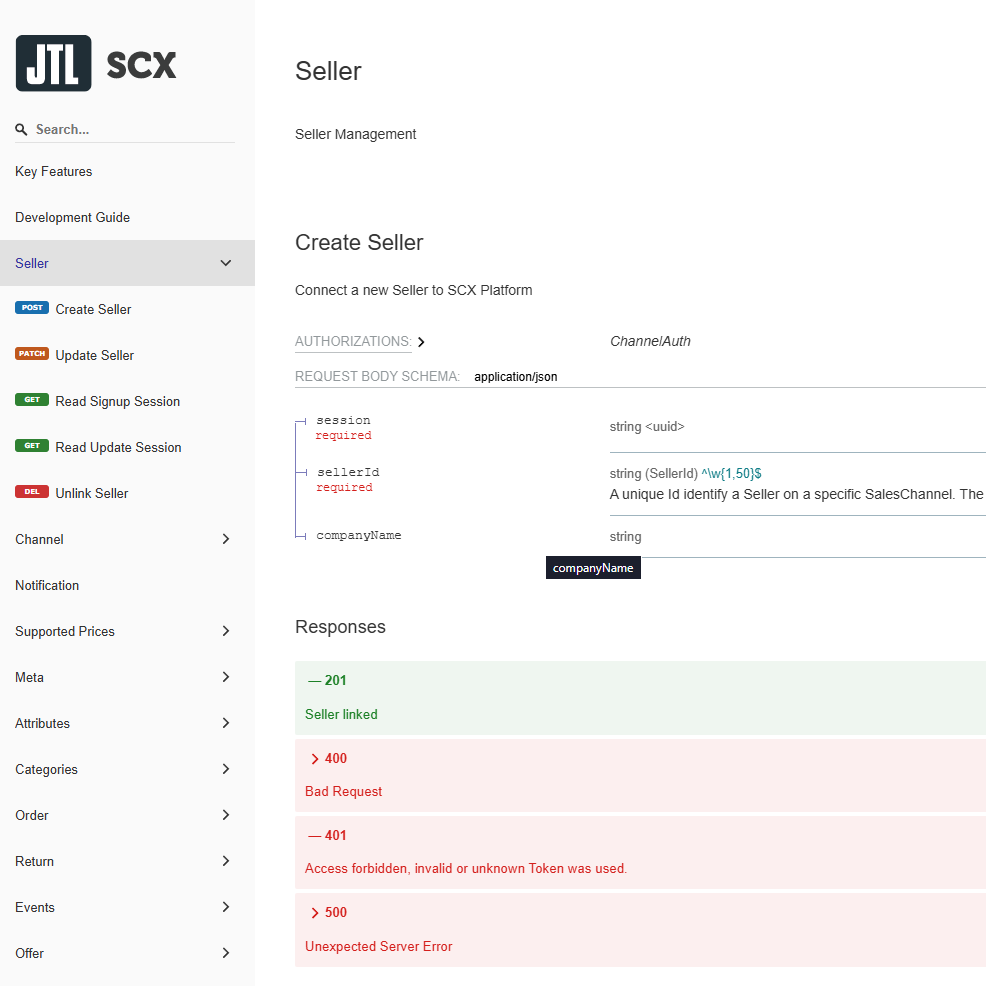This screenshot has height=986, width=986.
Task: Click GET badge beside Read Update Session
Action: click(x=32, y=445)
